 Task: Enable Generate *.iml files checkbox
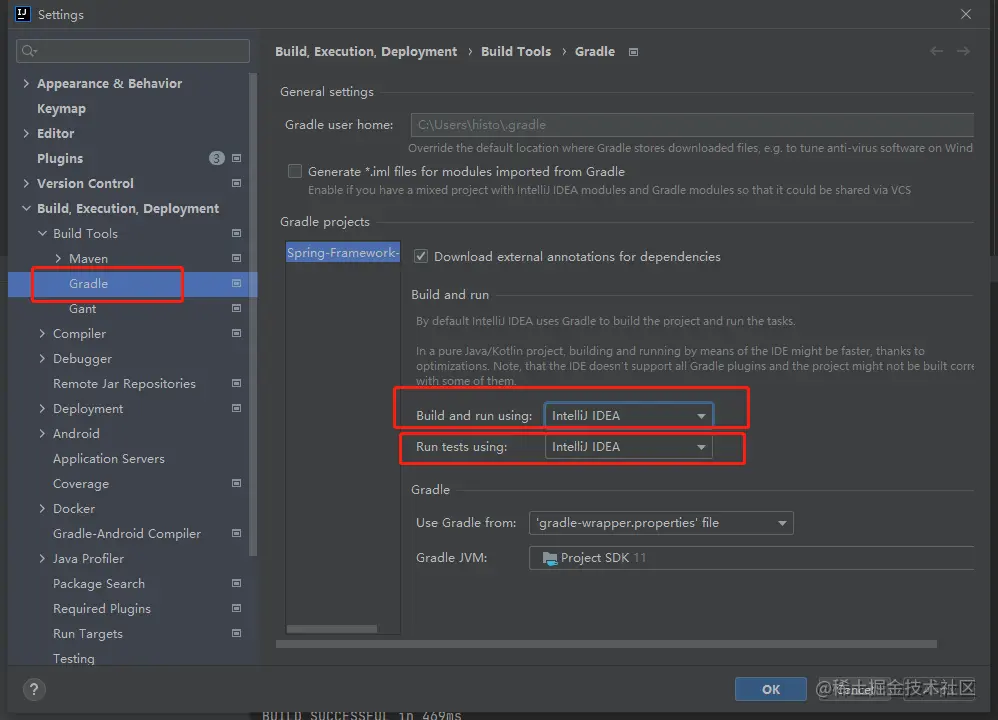point(295,171)
